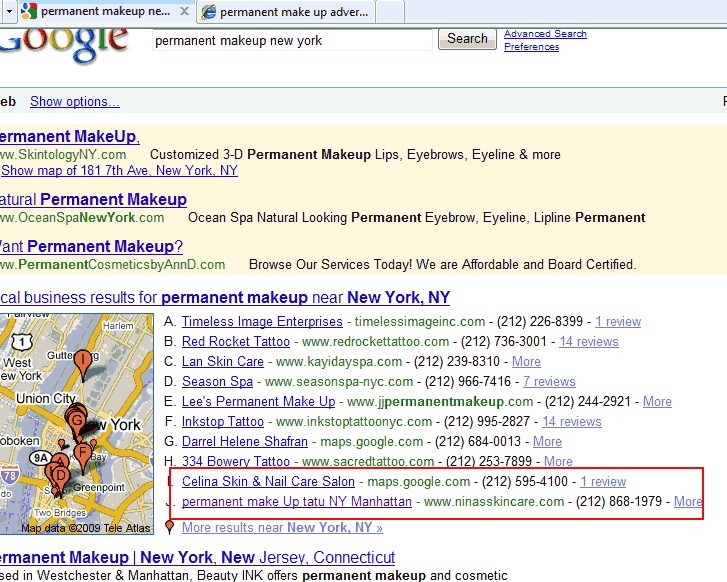Click the phone number '(212) 226-8399'

540,321
